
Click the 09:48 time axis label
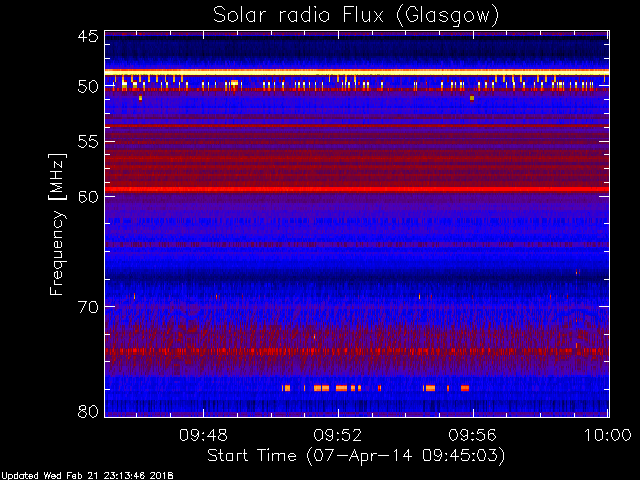point(203,435)
